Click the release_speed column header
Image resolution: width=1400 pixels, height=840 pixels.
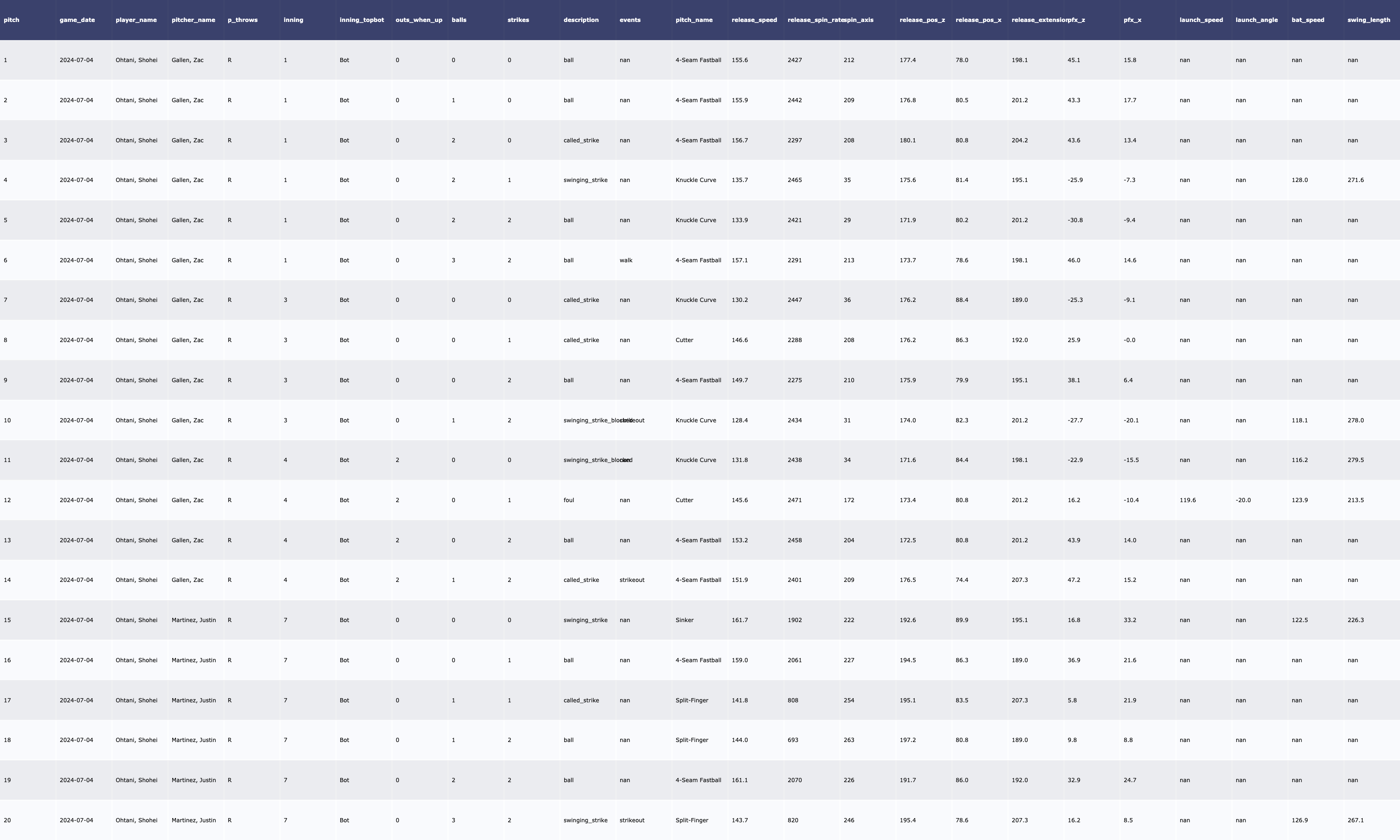click(754, 20)
